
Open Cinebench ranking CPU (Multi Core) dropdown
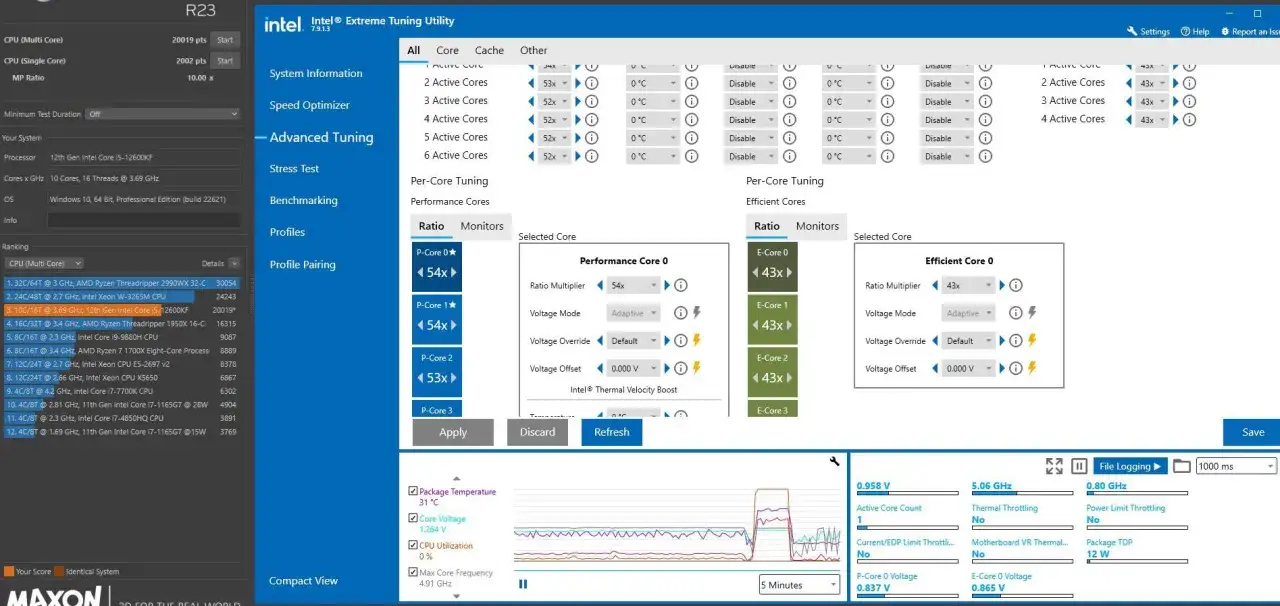coord(44,263)
